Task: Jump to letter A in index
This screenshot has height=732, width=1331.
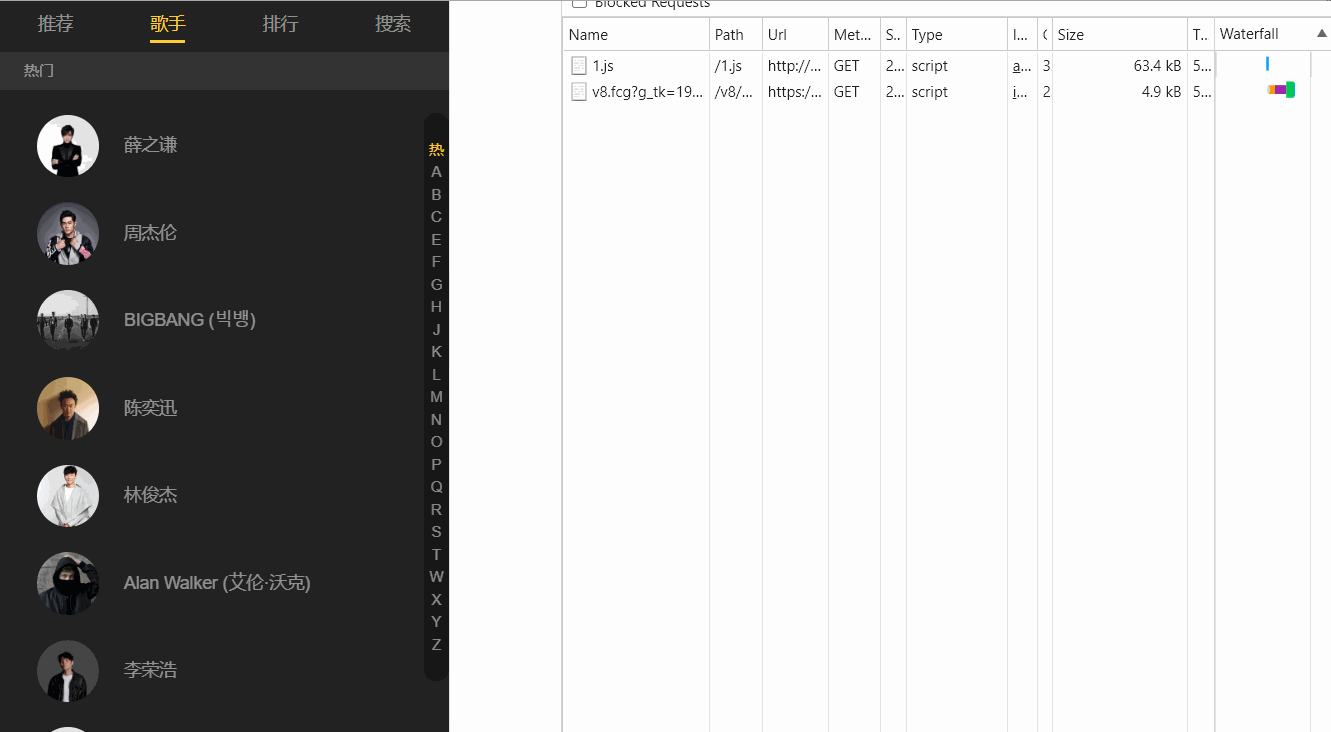Action: click(436, 172)
